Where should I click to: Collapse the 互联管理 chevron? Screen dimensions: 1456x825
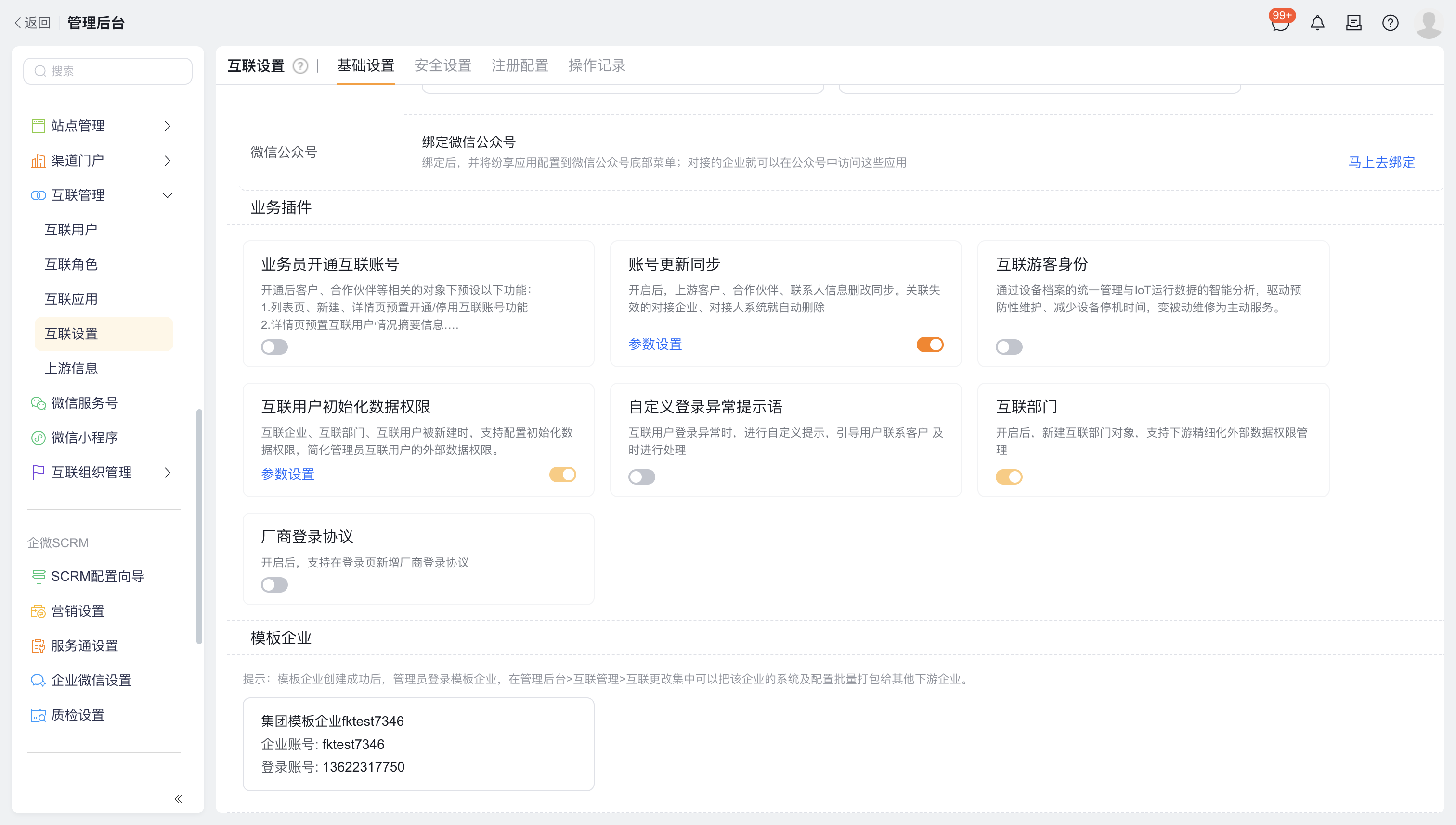pos(167,195)
